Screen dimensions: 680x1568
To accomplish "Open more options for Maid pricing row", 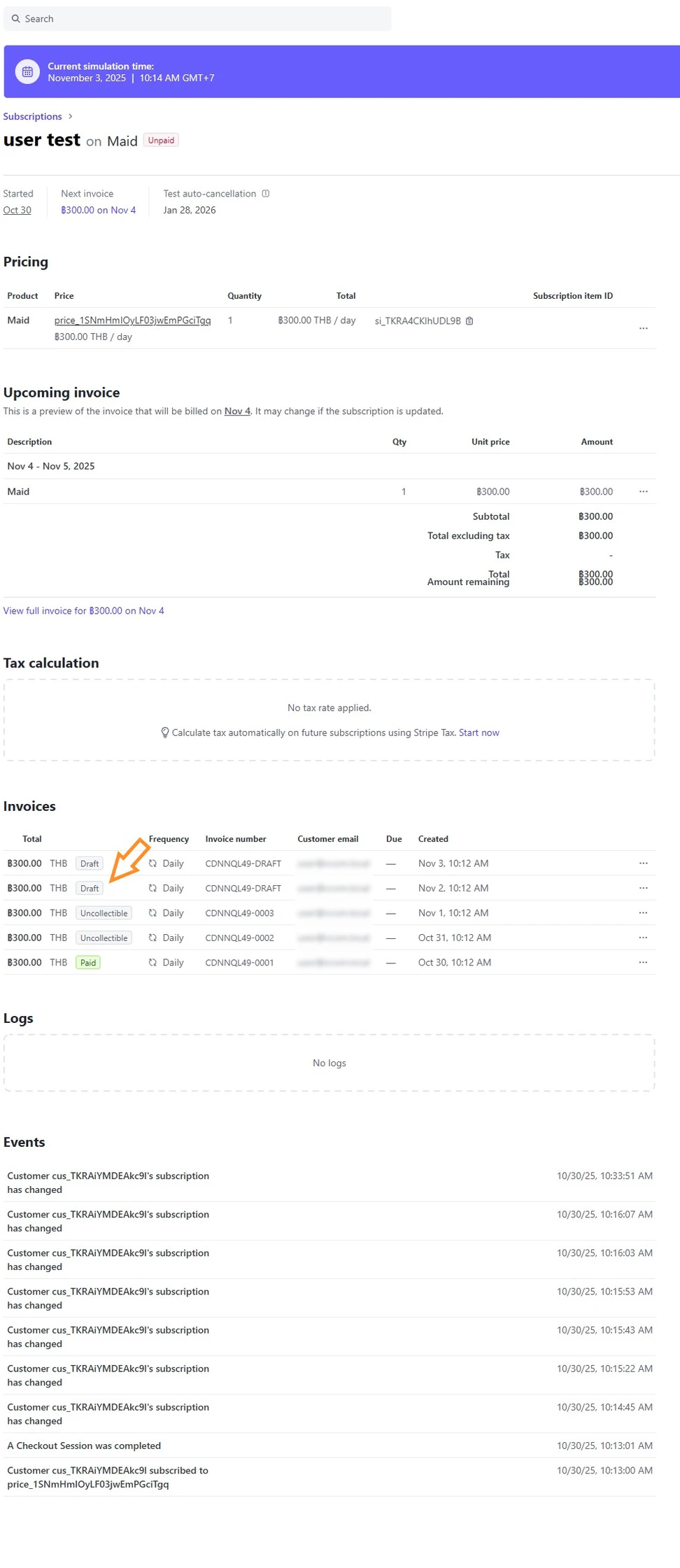I will click(x=643, y=328).
